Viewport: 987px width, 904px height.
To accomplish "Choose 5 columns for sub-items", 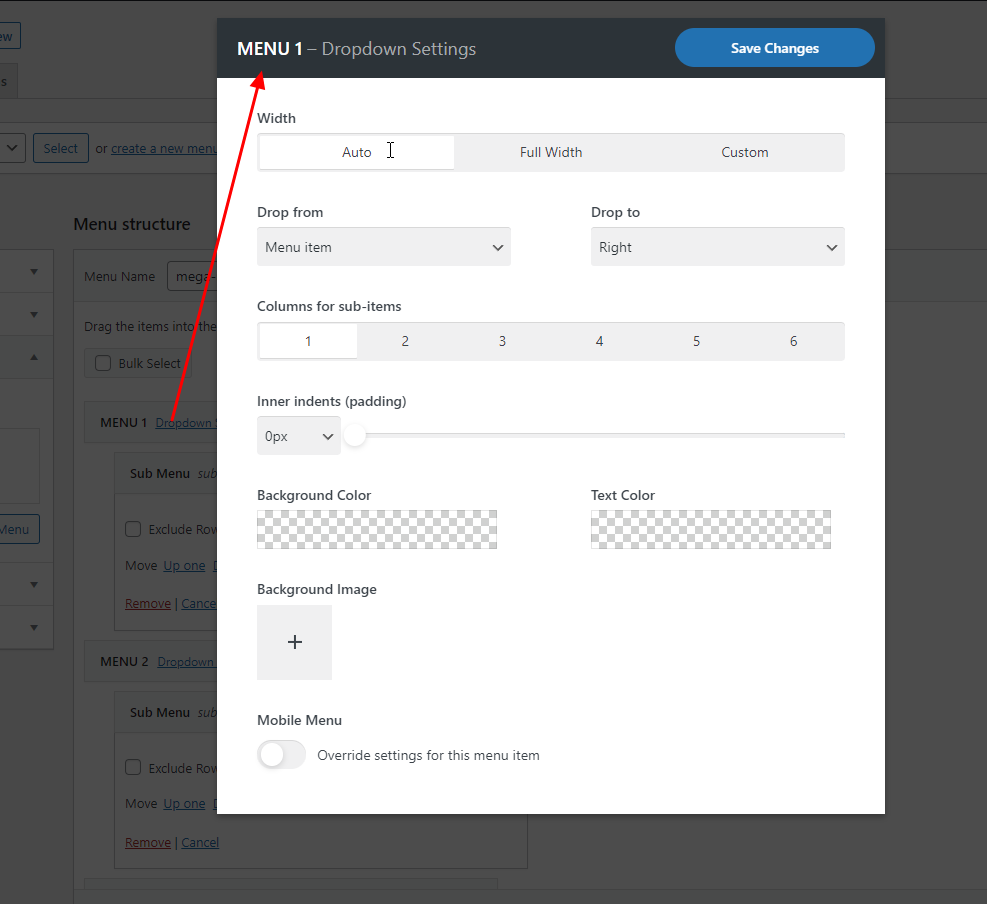I will tap(696, 341).
